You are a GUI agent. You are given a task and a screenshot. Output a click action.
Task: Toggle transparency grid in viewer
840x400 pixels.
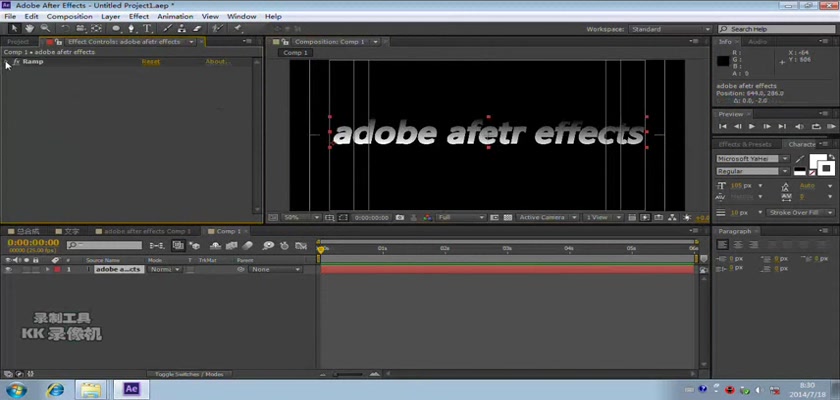pyautogui.click(x=506, y=218)
